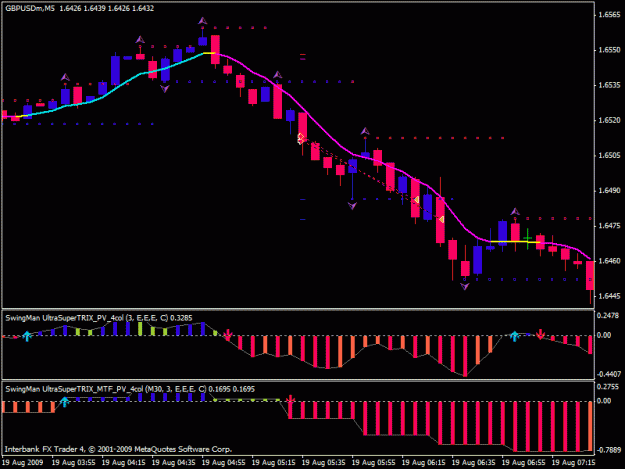
Task: Click the 19 Aug 03:55 time label
Action: pos(74,463)
